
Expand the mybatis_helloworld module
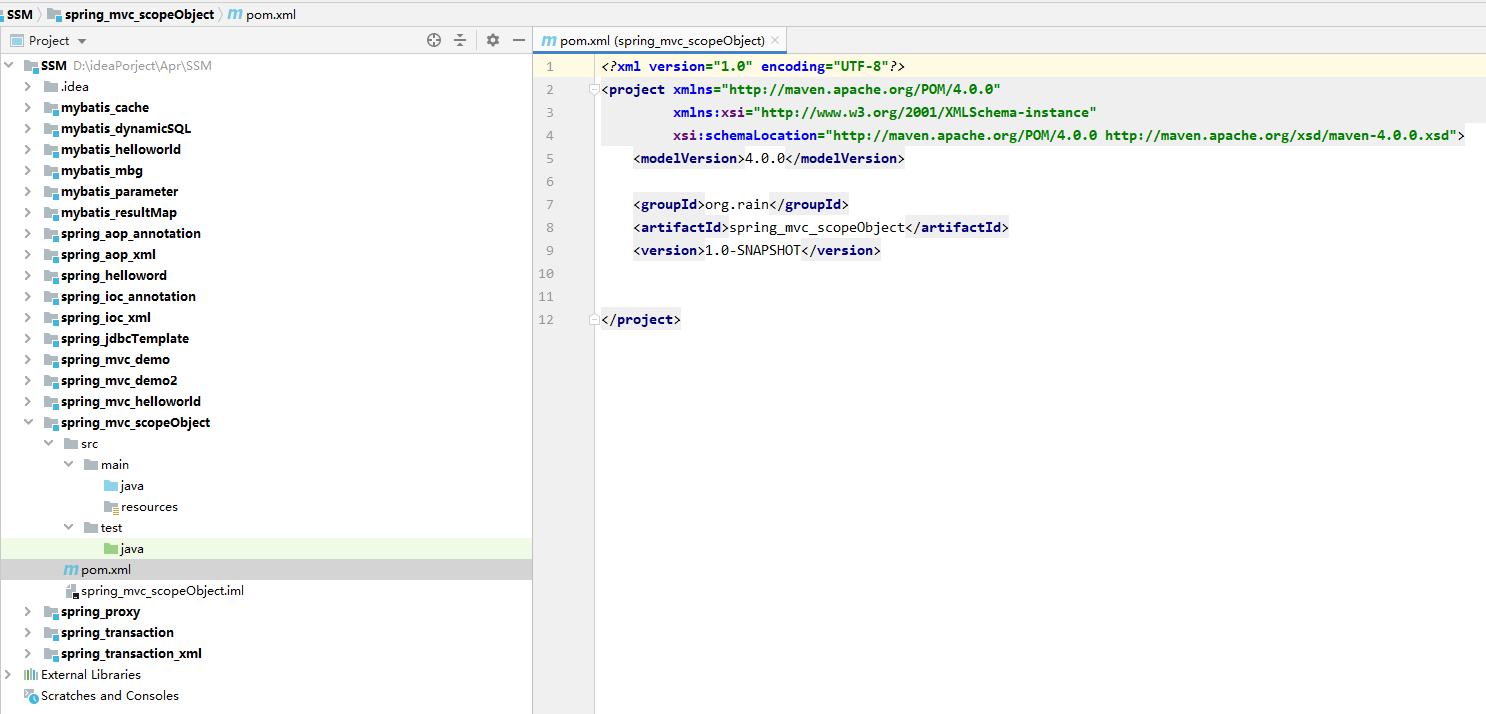29,150
